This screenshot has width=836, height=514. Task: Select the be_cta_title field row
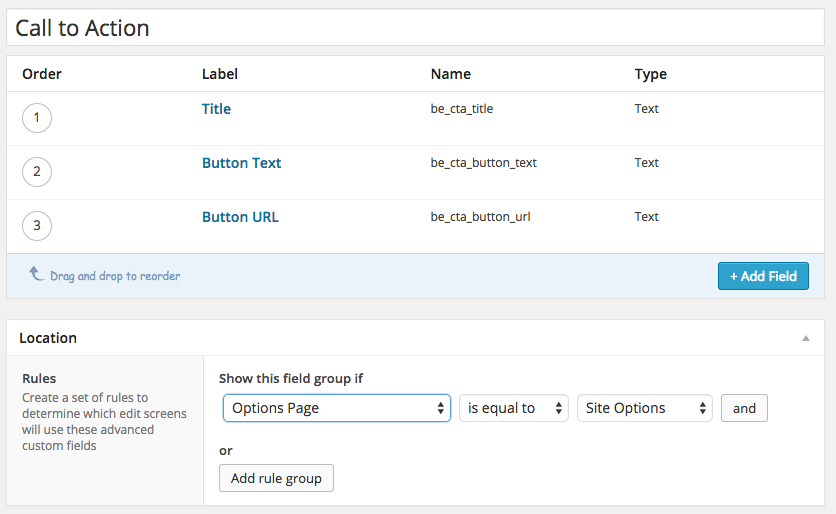[x=415, y=118]
